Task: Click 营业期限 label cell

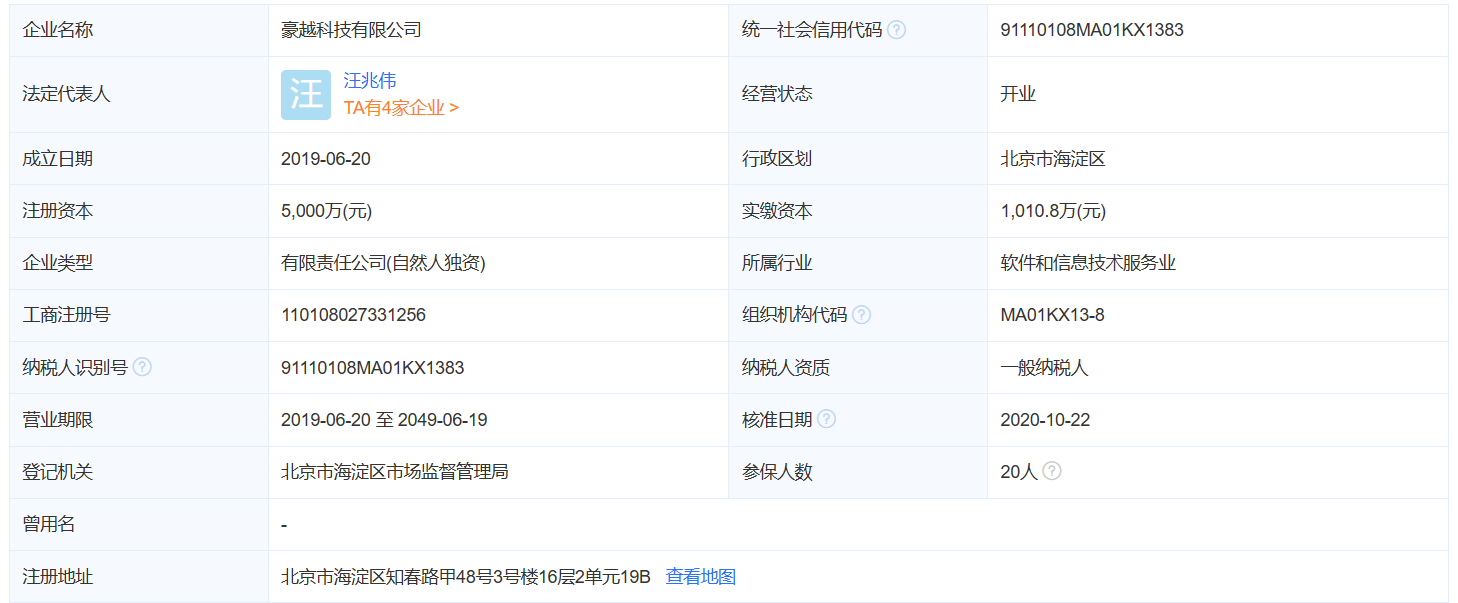Action: pos(139,420)
